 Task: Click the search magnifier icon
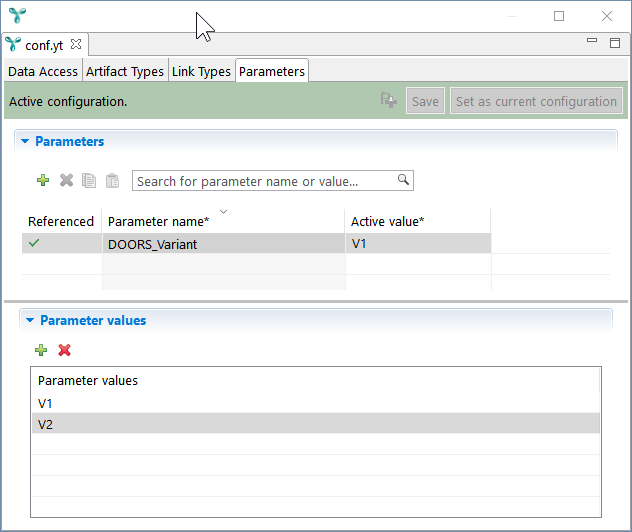tap(403, 180)
